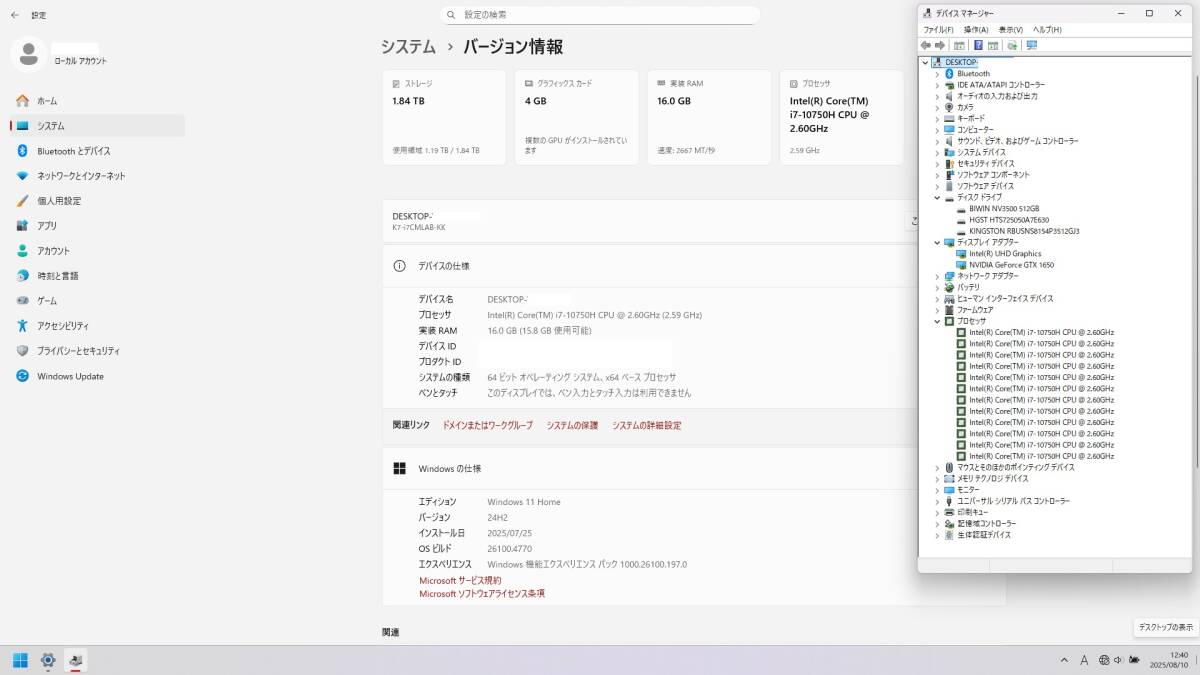Click the ローカル アカウント profile avatar
The height and width of the screenshot is (675, 1200).
point(29,54)
